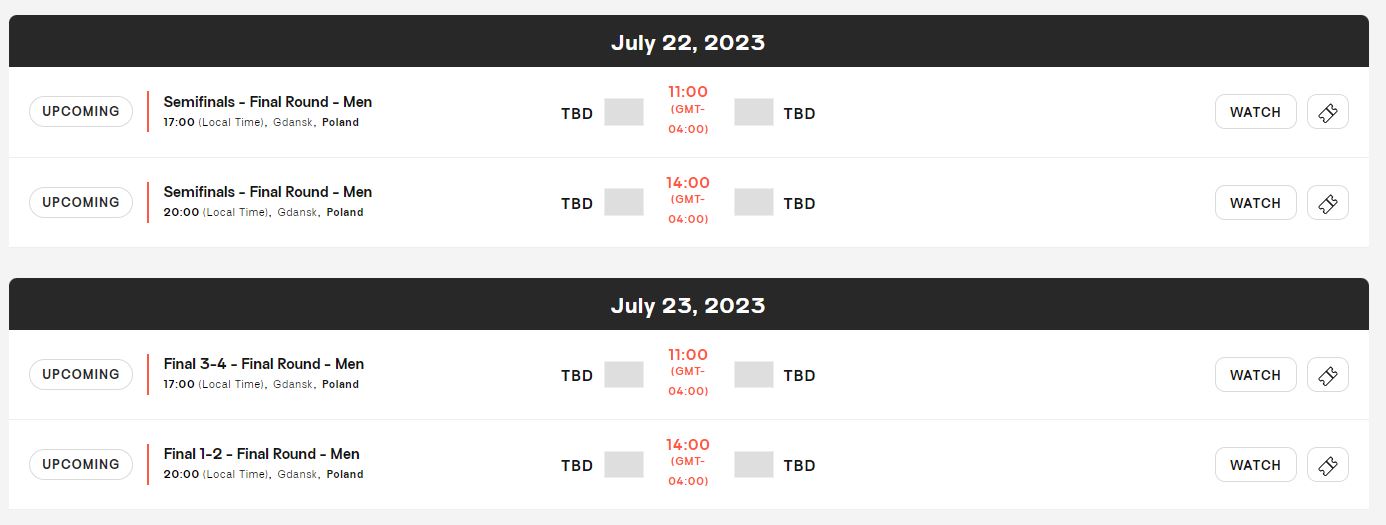Screen dimensions: 1386x525
Task: Watch the Final 3-4 match
Action: click(x=1255, y=375)
